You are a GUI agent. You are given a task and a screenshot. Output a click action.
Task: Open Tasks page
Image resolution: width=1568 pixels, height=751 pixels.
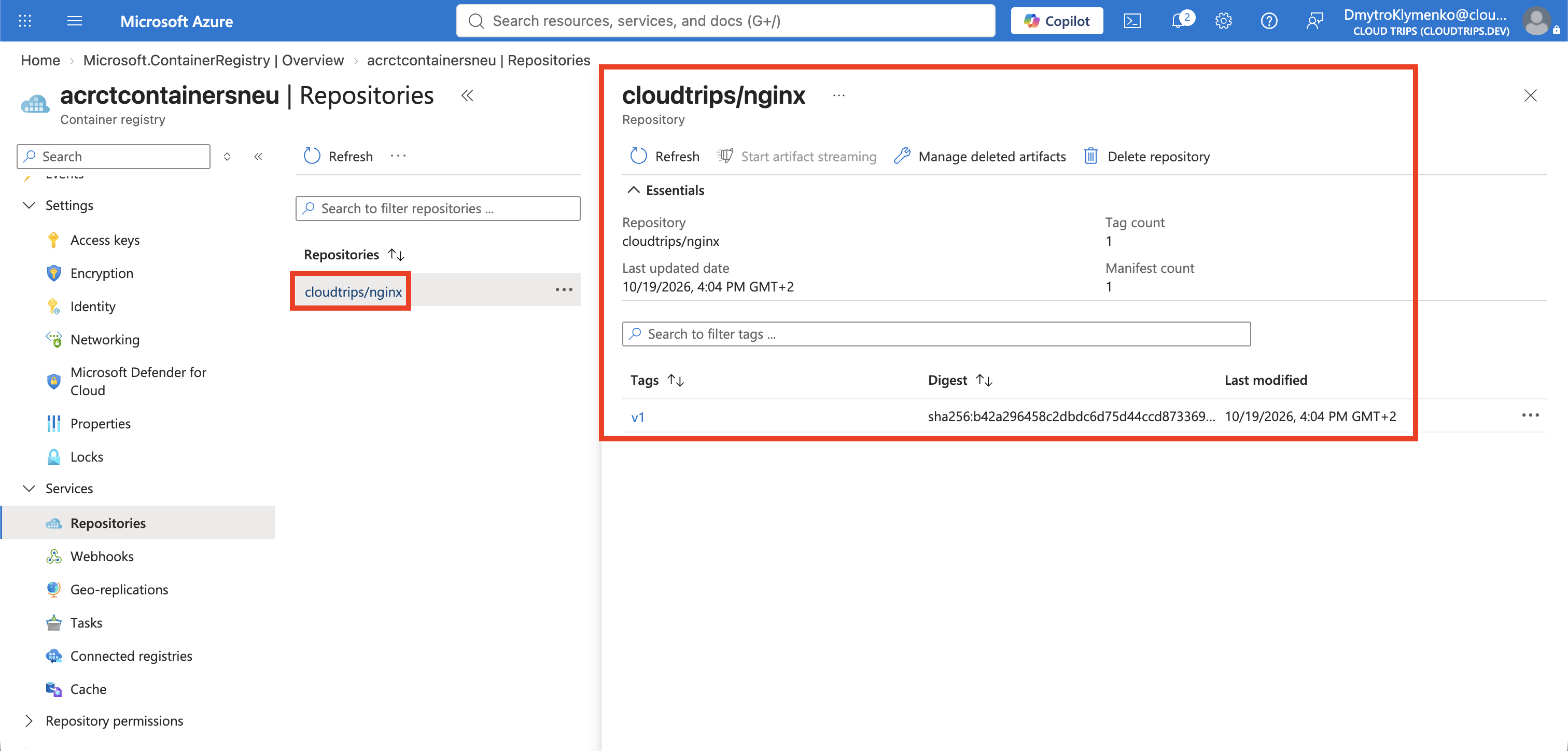pyautogui.click(x=86, y=622)
